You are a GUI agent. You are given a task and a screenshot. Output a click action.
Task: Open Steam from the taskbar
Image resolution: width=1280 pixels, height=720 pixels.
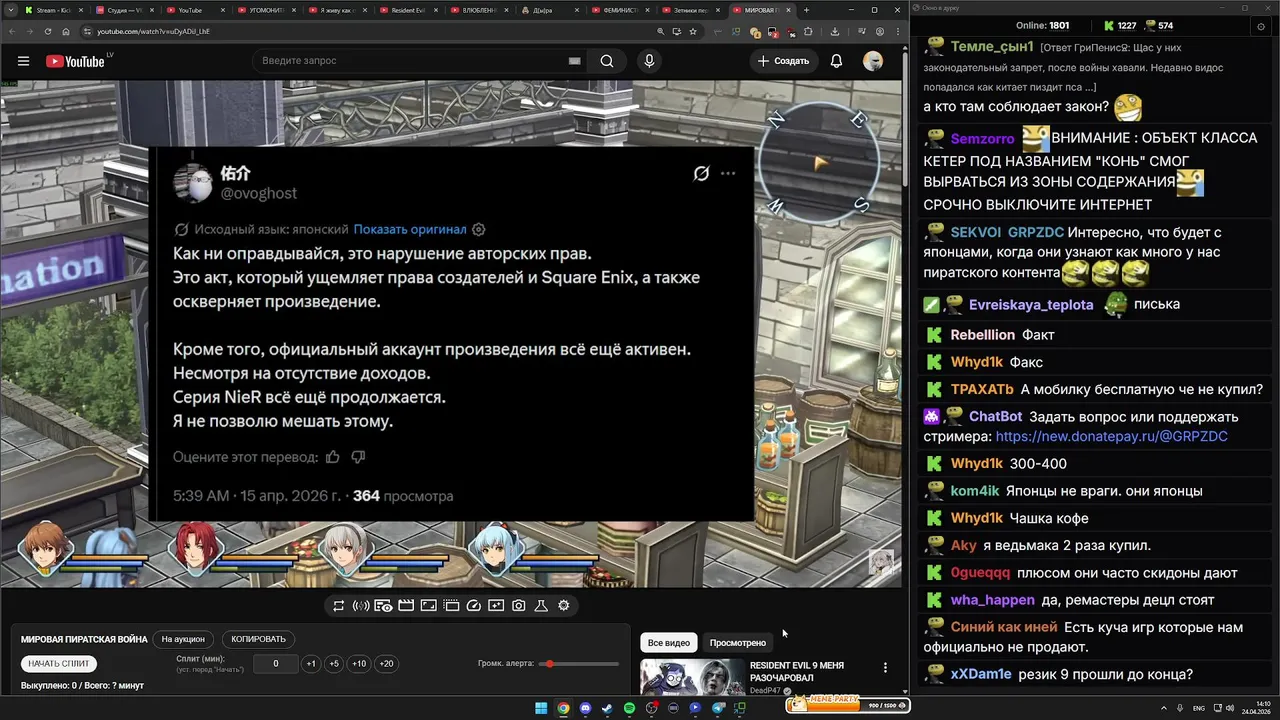(607, 708)
